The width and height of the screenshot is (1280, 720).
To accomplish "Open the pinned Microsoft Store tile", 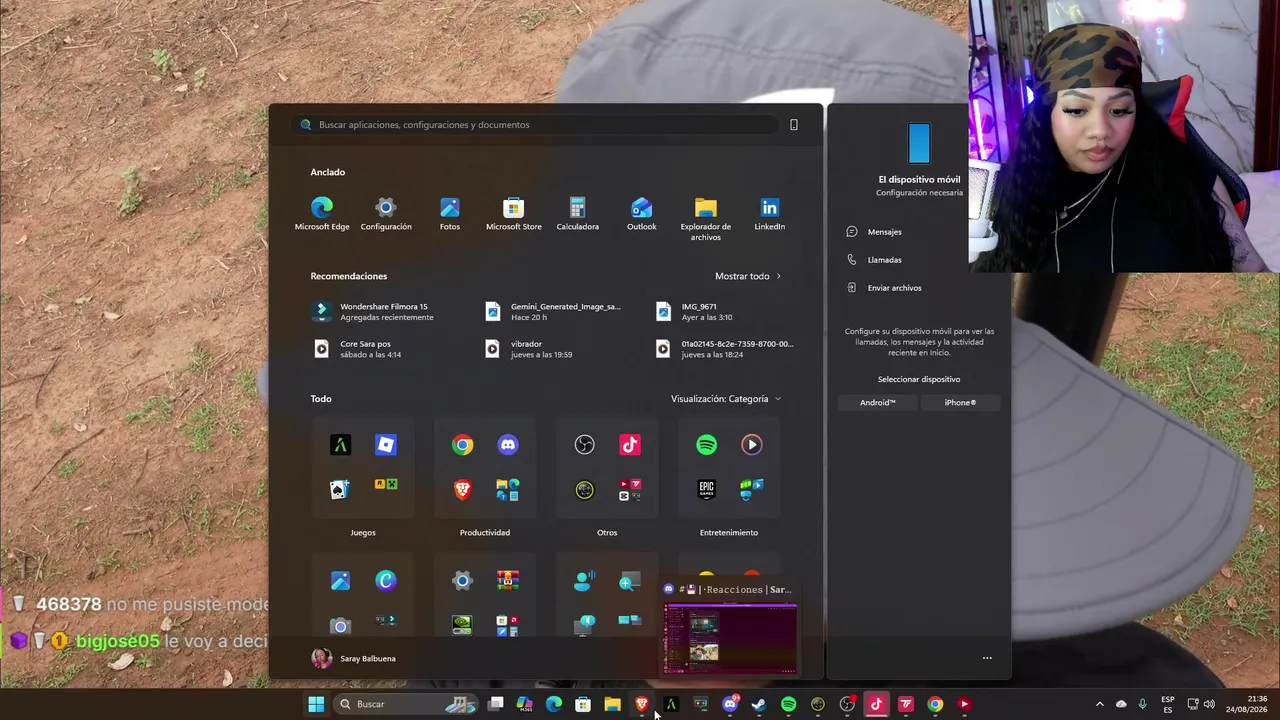I will coord(514,214).
